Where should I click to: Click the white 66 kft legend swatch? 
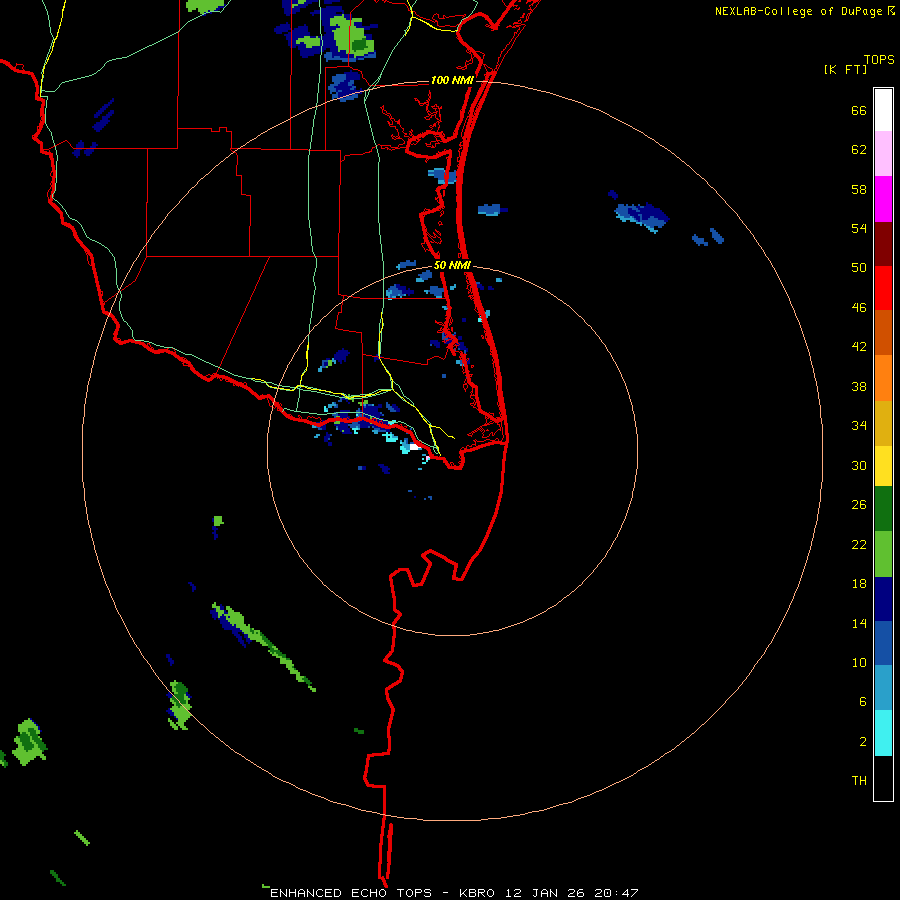883,110
